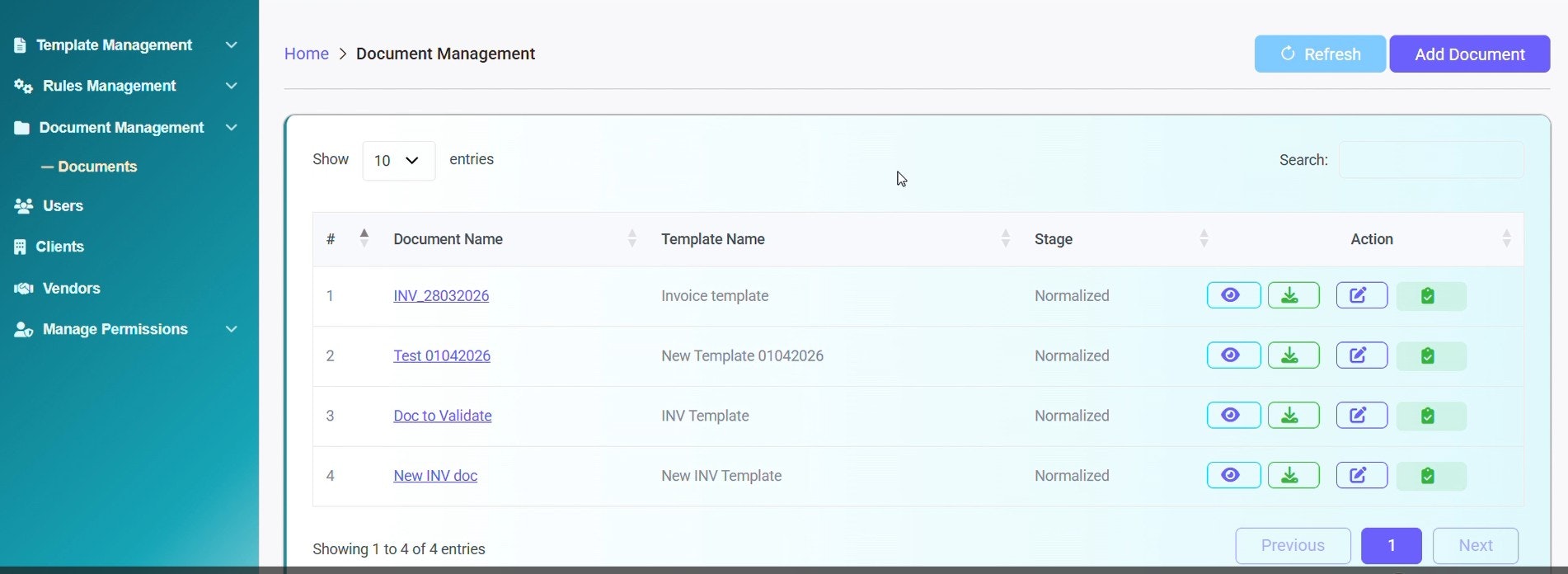Image resolution: width=1568 pixels, height=574 pixels.
Task: Sort by Action column arrows
Action: (1506, 238)
